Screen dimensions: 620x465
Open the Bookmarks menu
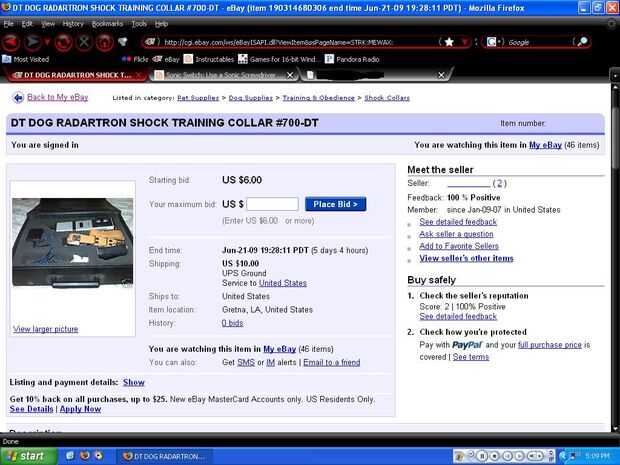[107, 24]
